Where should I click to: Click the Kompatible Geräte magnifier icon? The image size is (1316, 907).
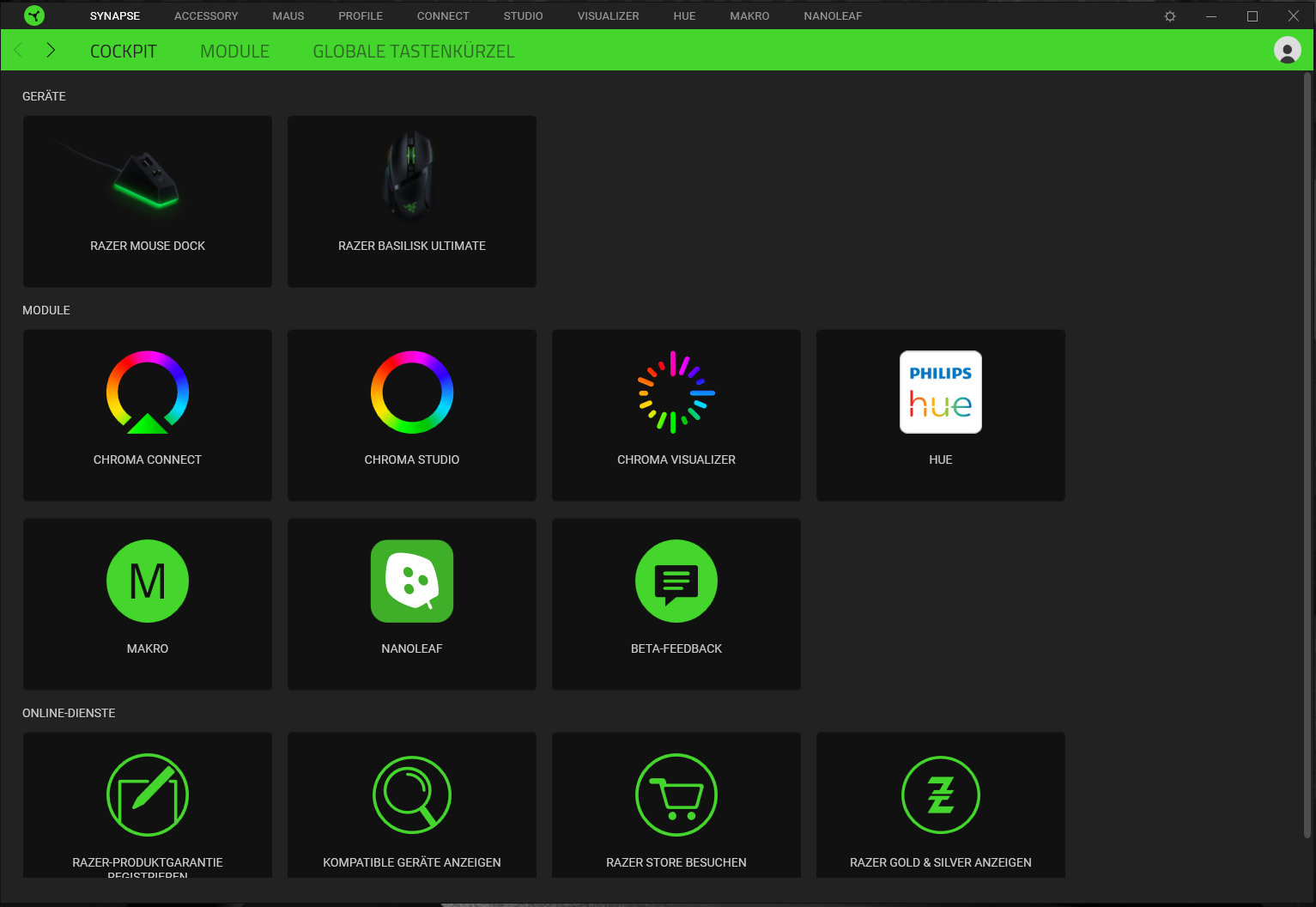coord(412,794)
